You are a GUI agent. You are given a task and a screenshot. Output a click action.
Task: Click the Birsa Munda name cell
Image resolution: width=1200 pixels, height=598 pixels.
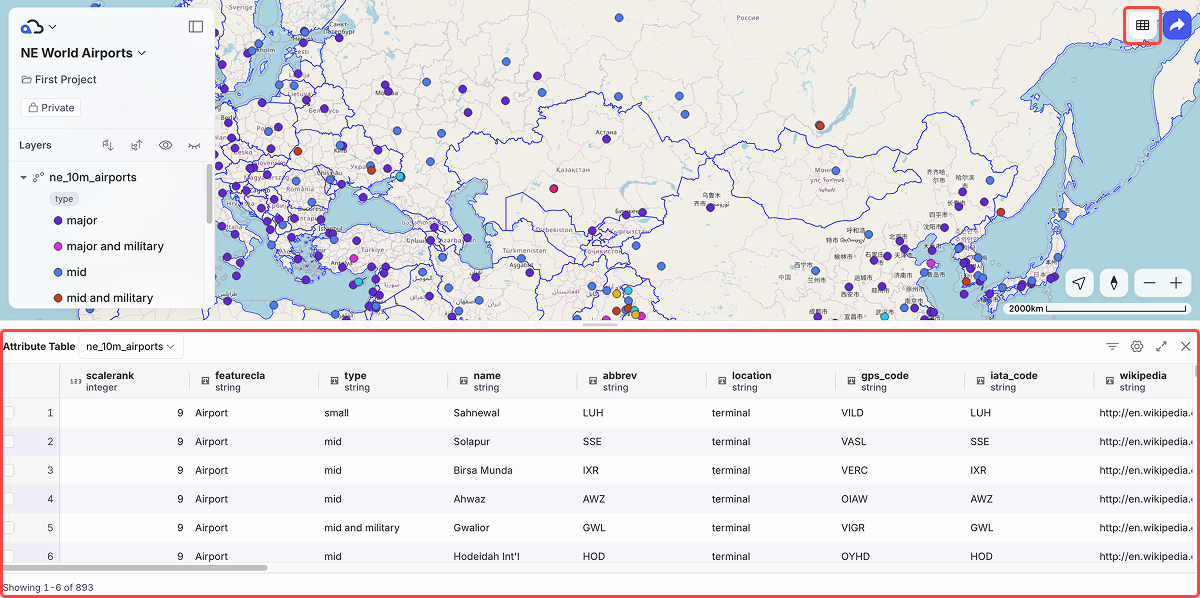click(512, 470)
